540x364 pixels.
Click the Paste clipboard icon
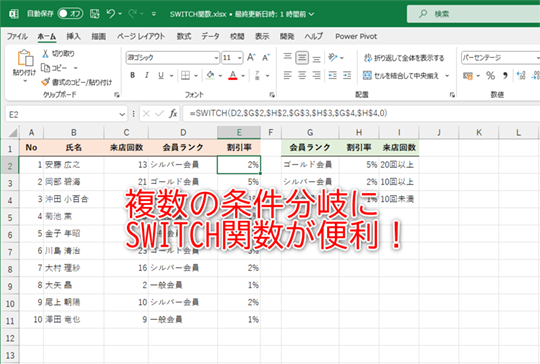[25, 58]
